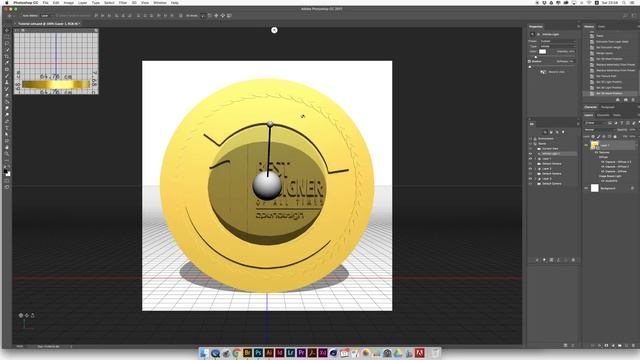
Task: Select the Eraser tool
Action: [7, 96]
